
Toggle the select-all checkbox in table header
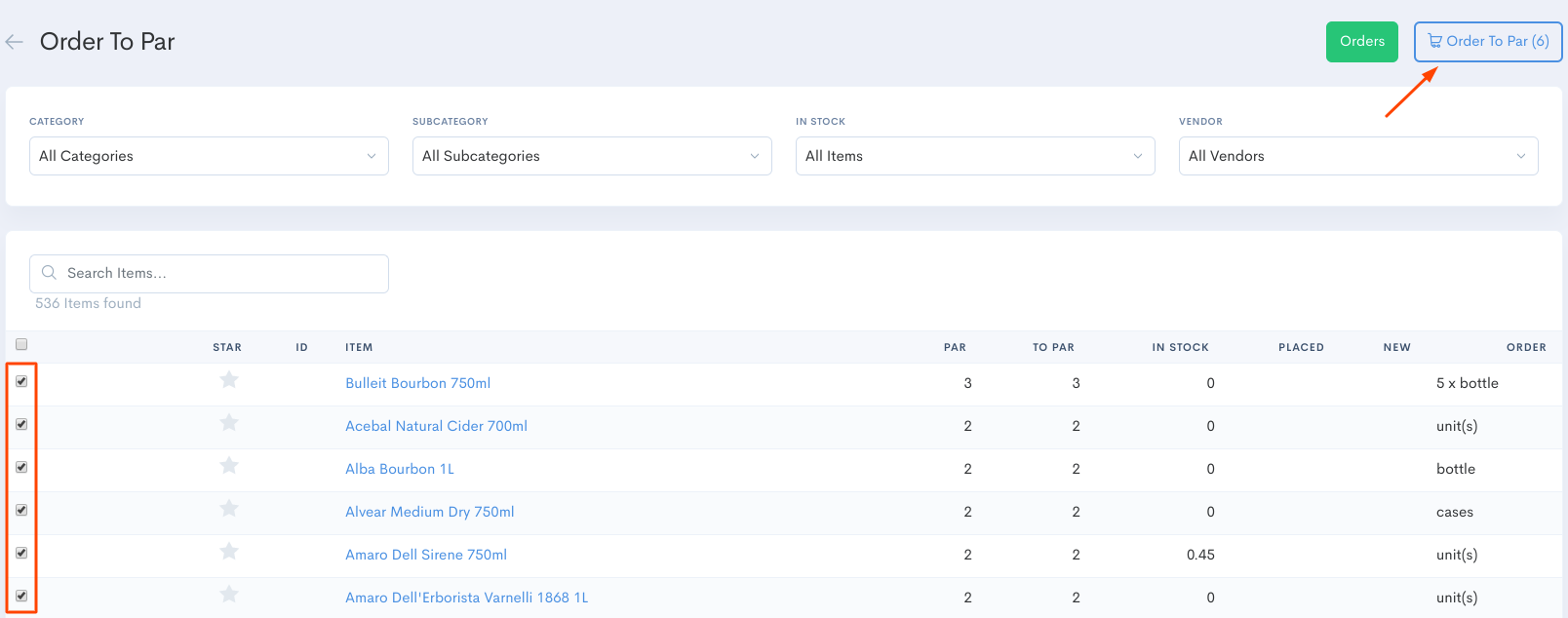pyautogui.click(x=21, y=344)
